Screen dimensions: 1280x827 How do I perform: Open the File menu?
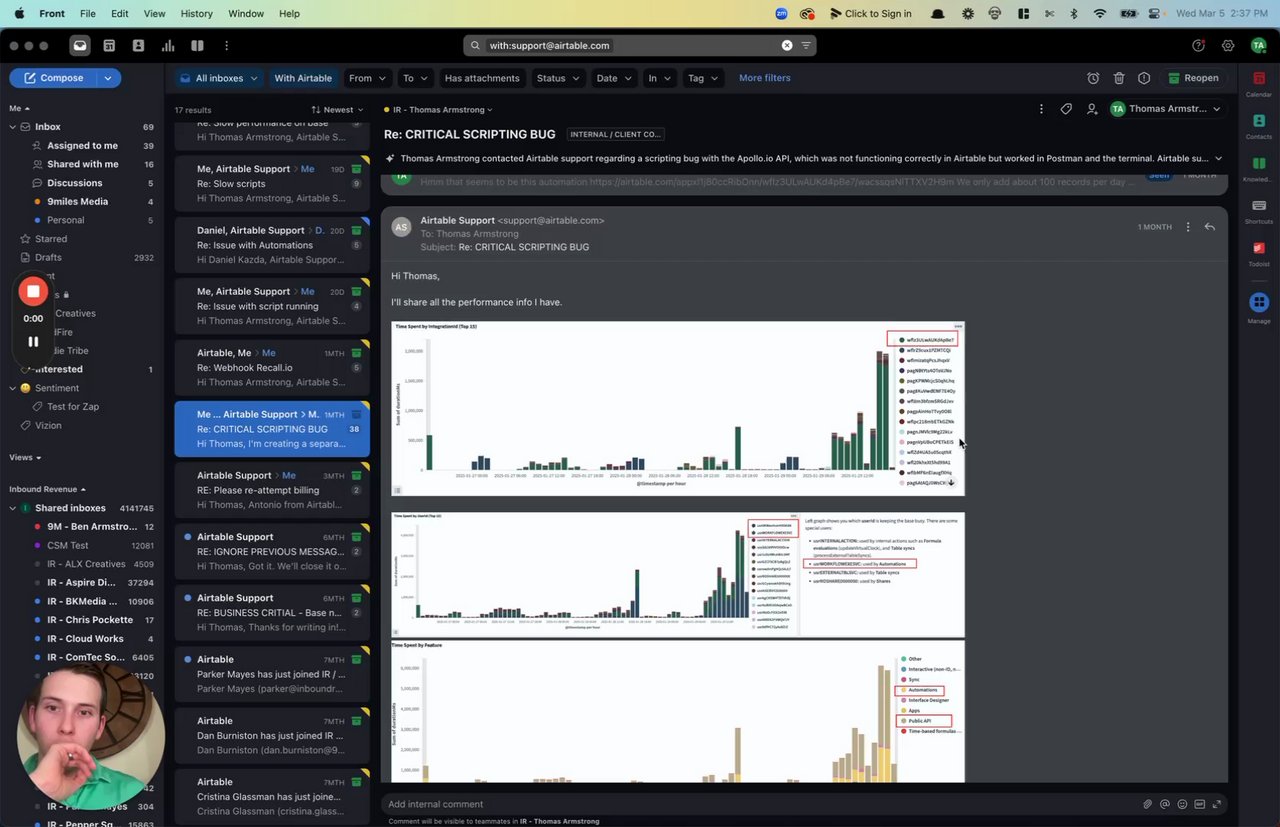[87, 14]
